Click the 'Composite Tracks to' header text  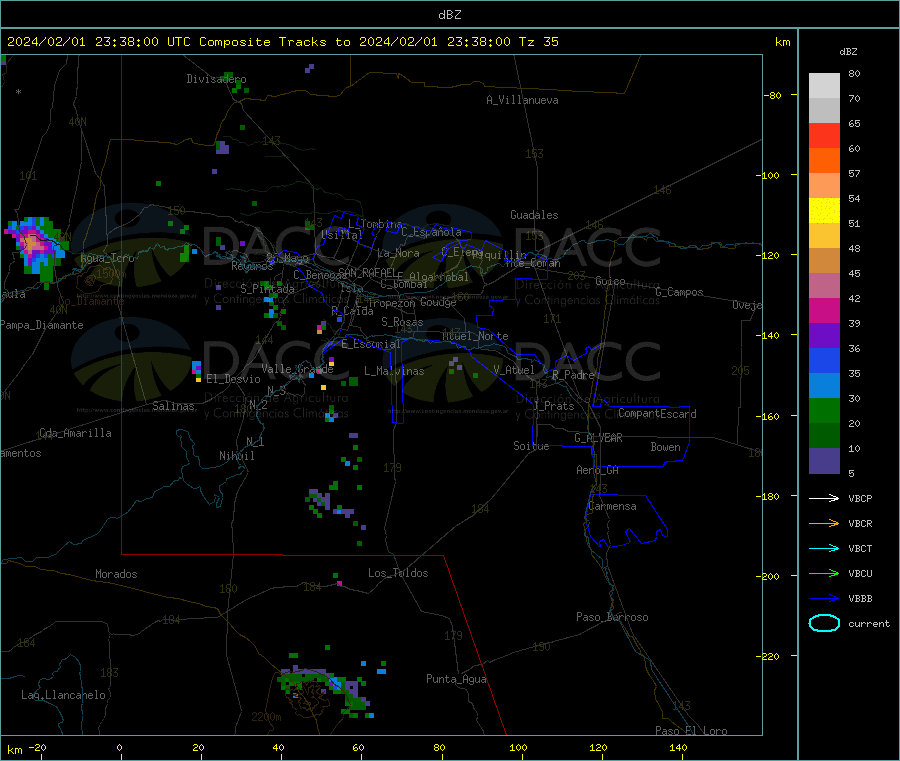274,42
